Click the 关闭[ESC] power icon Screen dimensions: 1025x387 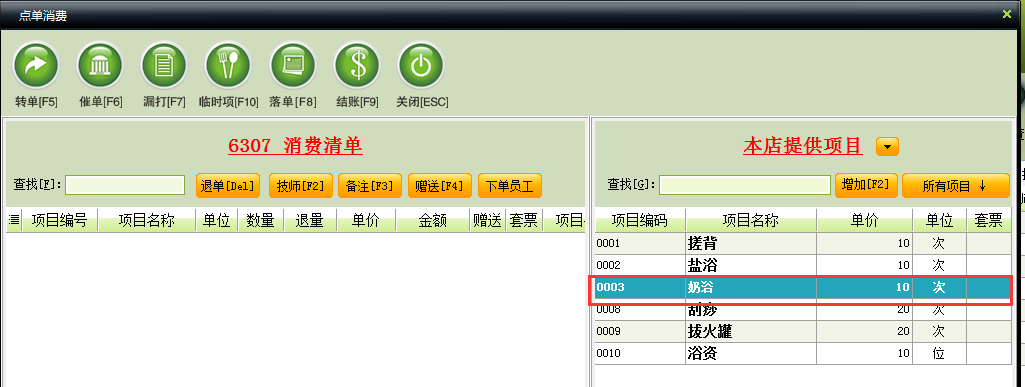click(421, 65)
